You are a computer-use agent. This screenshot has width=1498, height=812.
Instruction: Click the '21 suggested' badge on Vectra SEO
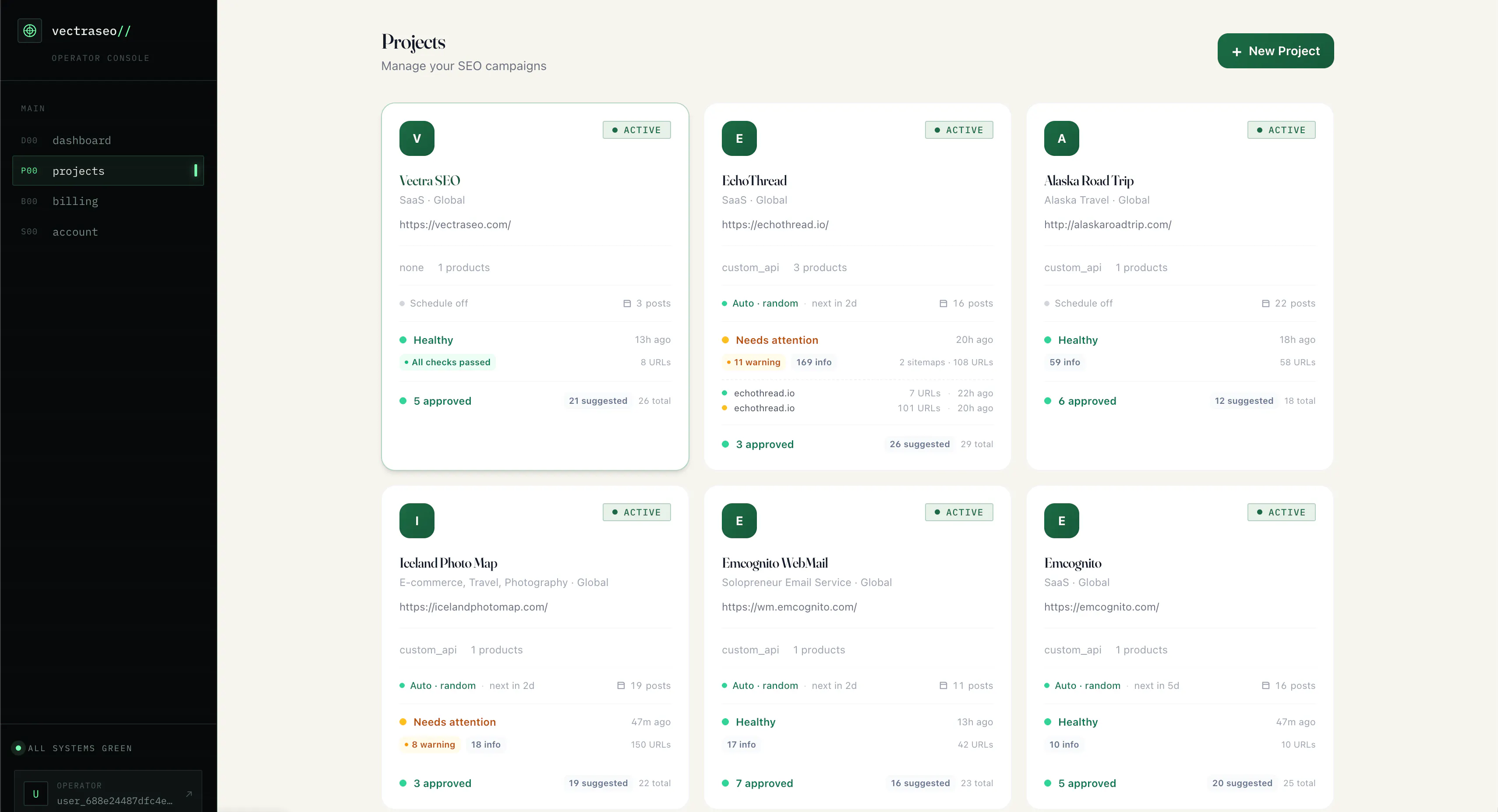598,401
